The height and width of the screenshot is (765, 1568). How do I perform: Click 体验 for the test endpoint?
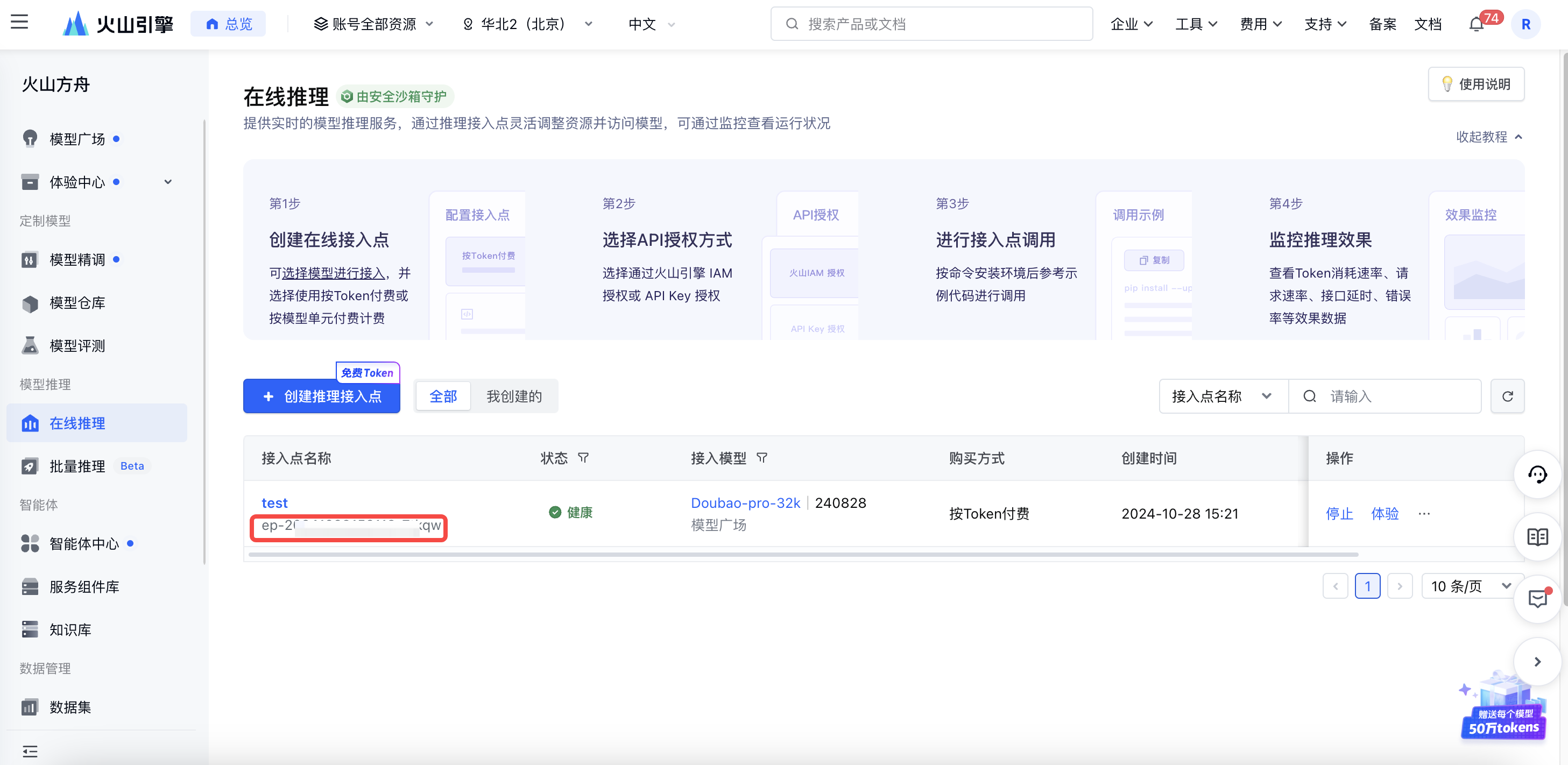coord(1384,514)
